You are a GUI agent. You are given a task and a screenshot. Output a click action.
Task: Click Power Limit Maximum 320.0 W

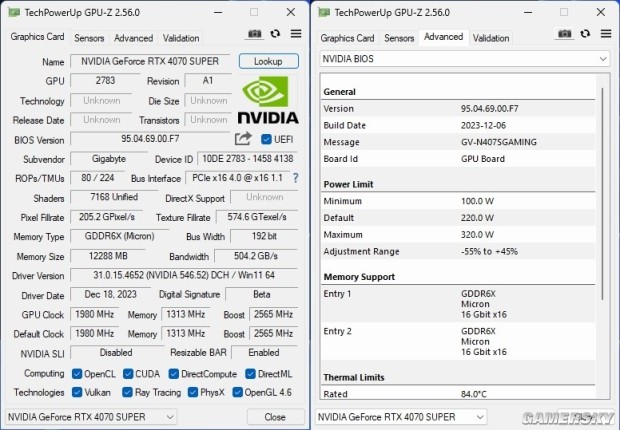coord(477,235)
